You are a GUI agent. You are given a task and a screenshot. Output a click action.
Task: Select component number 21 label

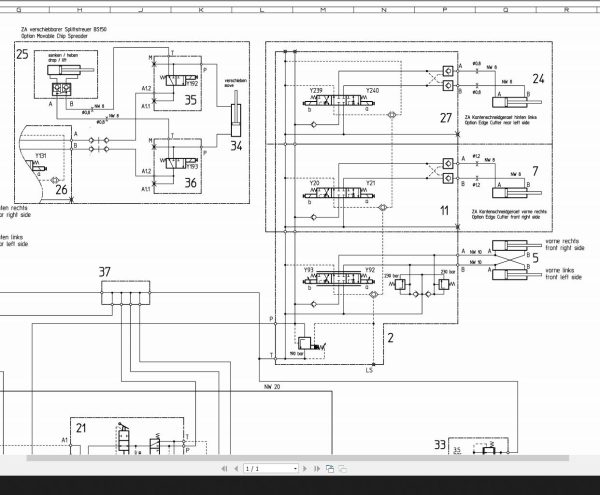coord(81,428)
